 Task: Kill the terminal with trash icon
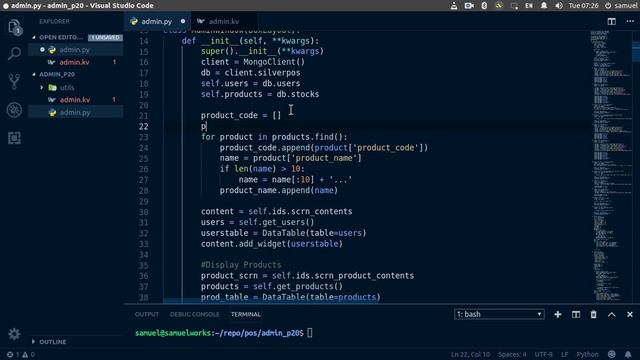coord(593,314)
